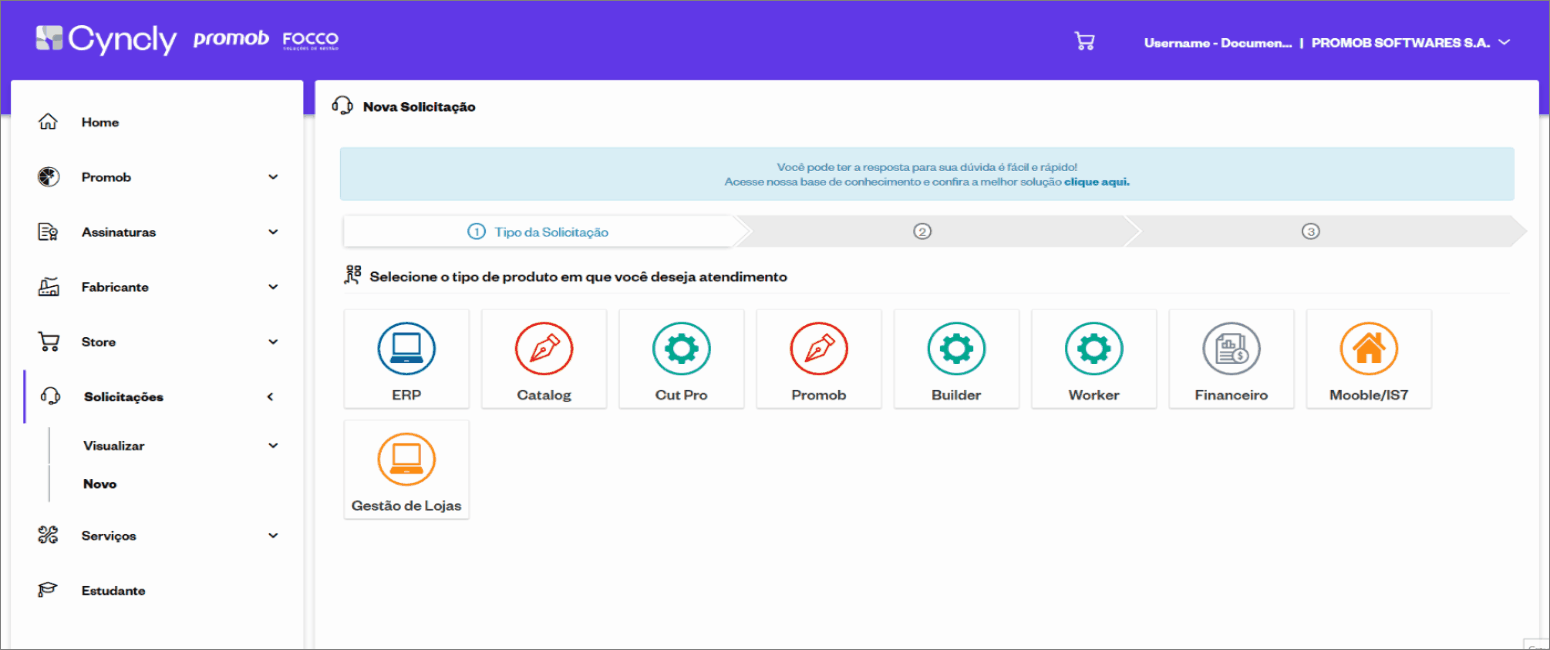
Task: Click the Store cart icon in sidebar
Action: pos(47,342)
